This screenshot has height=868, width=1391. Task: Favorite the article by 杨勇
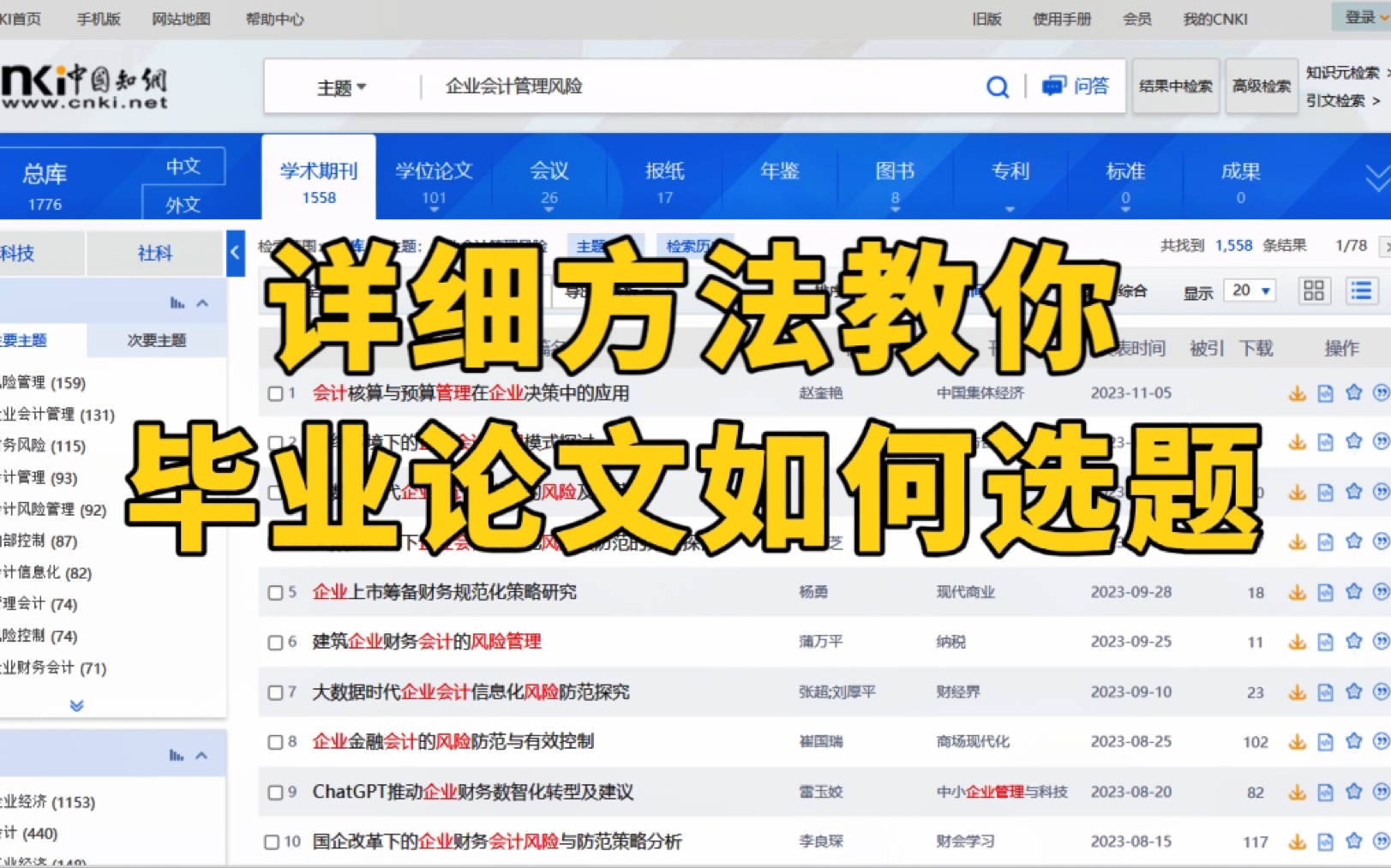[x=1354, y=591]
